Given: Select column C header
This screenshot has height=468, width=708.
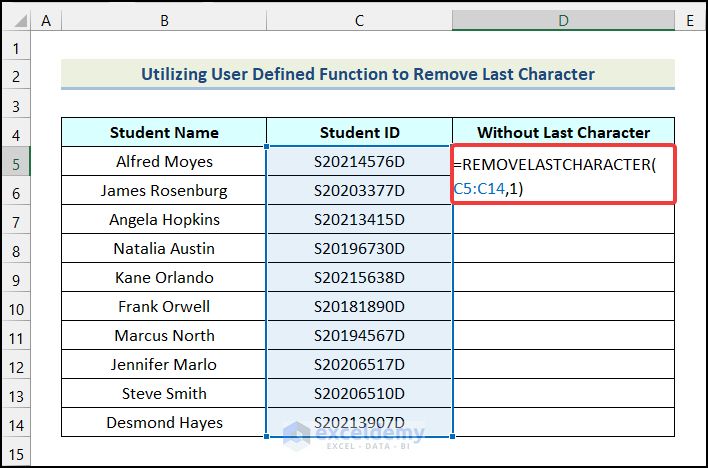Looking at the screenshot, I should coord(359,20).
